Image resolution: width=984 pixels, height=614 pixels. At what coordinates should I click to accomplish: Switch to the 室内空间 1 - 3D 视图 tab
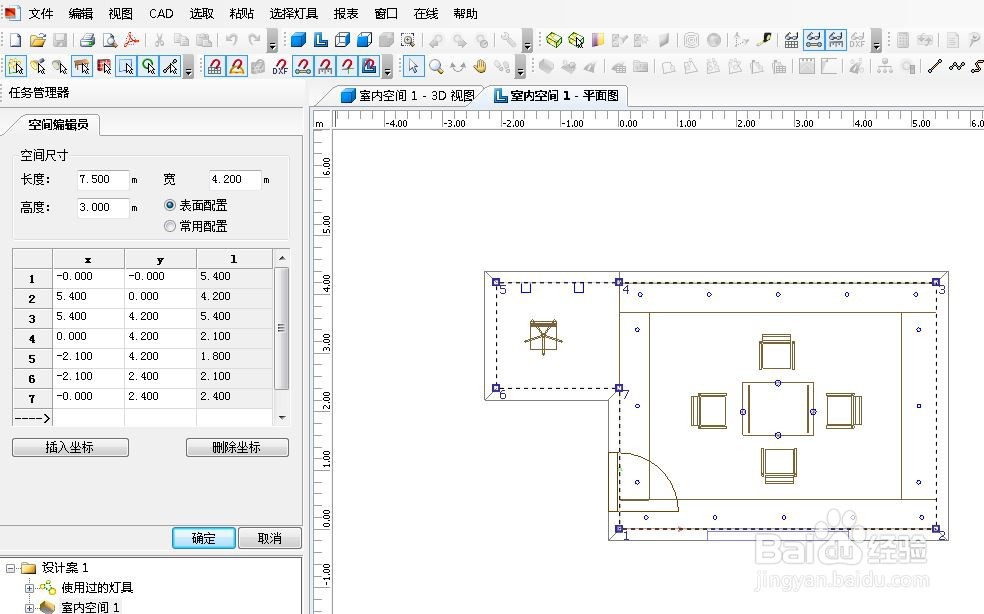coord(408,95)
